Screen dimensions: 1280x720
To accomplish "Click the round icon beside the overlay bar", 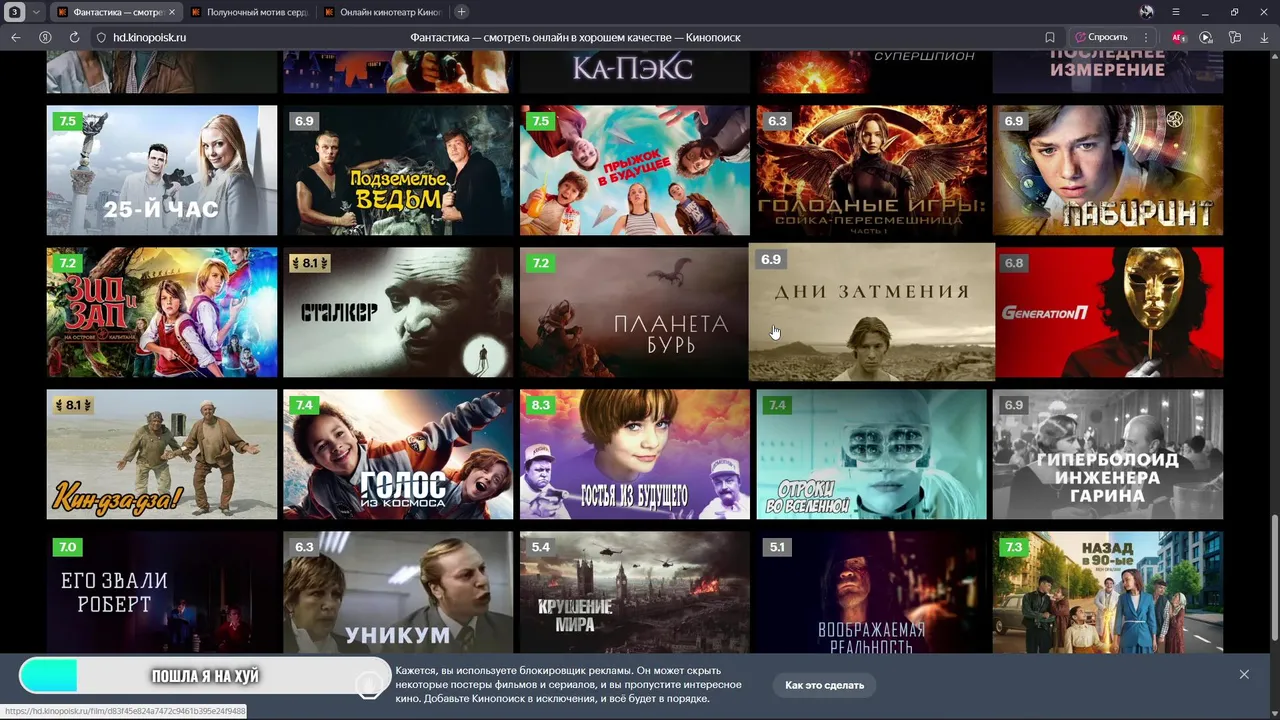I will pyautogui.click(x=369, y=684).
